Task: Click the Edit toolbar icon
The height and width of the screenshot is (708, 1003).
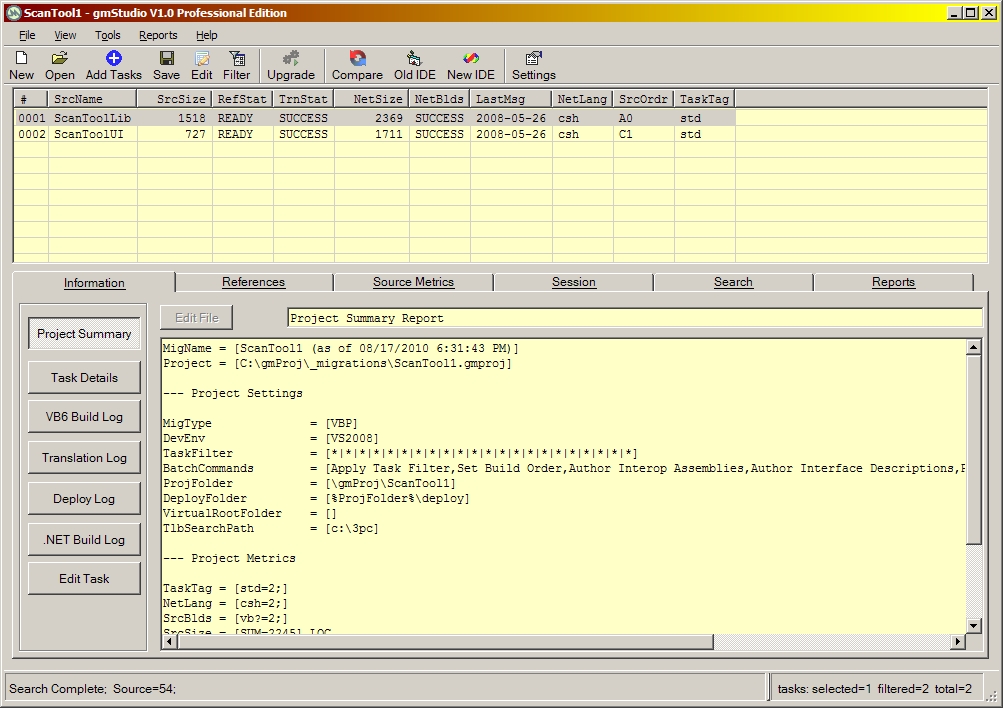Action: click(202, 59)
